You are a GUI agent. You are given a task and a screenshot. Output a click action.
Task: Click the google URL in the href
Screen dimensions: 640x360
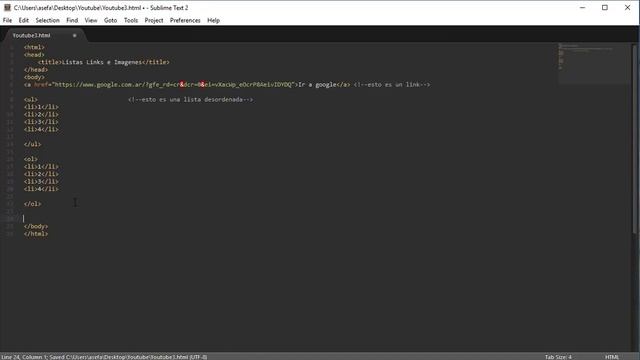(x=173, y=84)
